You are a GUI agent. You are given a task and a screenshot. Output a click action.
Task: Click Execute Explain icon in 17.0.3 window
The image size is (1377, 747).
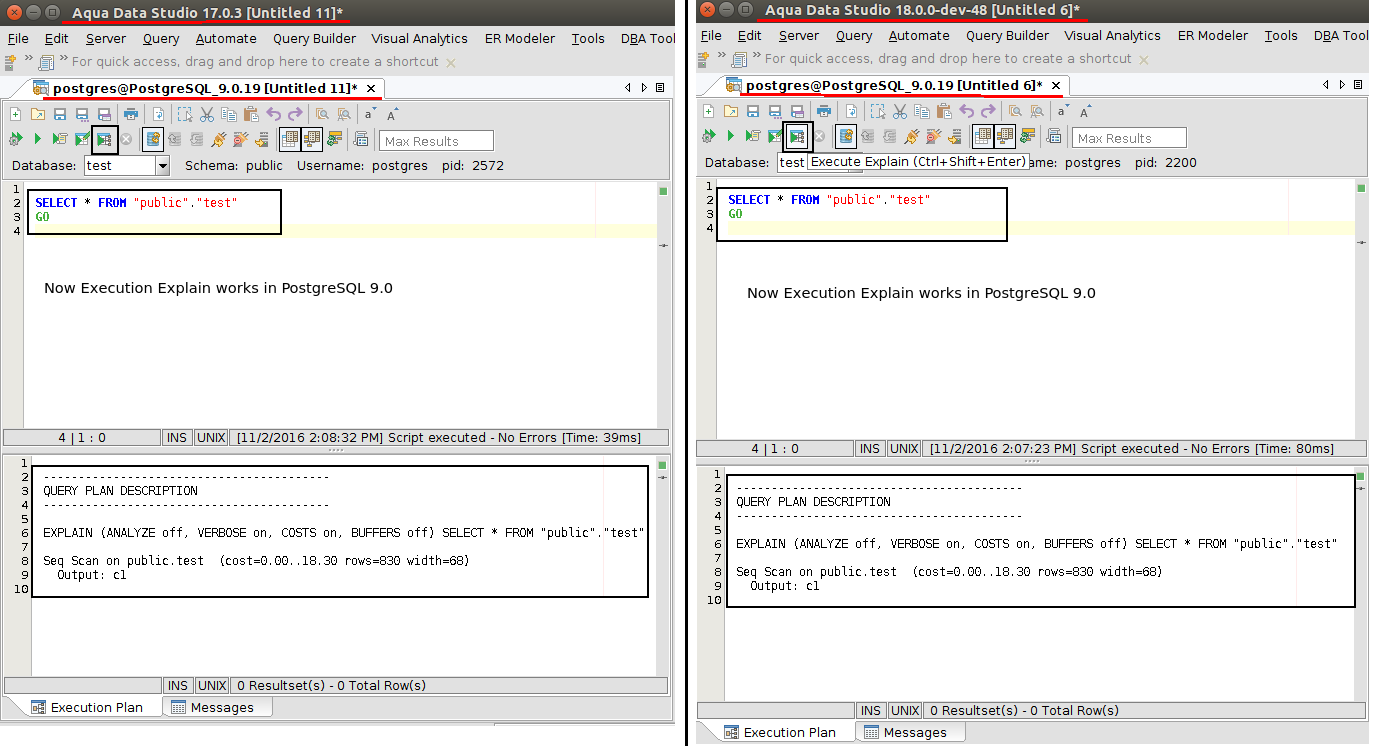tap(105, 139)
